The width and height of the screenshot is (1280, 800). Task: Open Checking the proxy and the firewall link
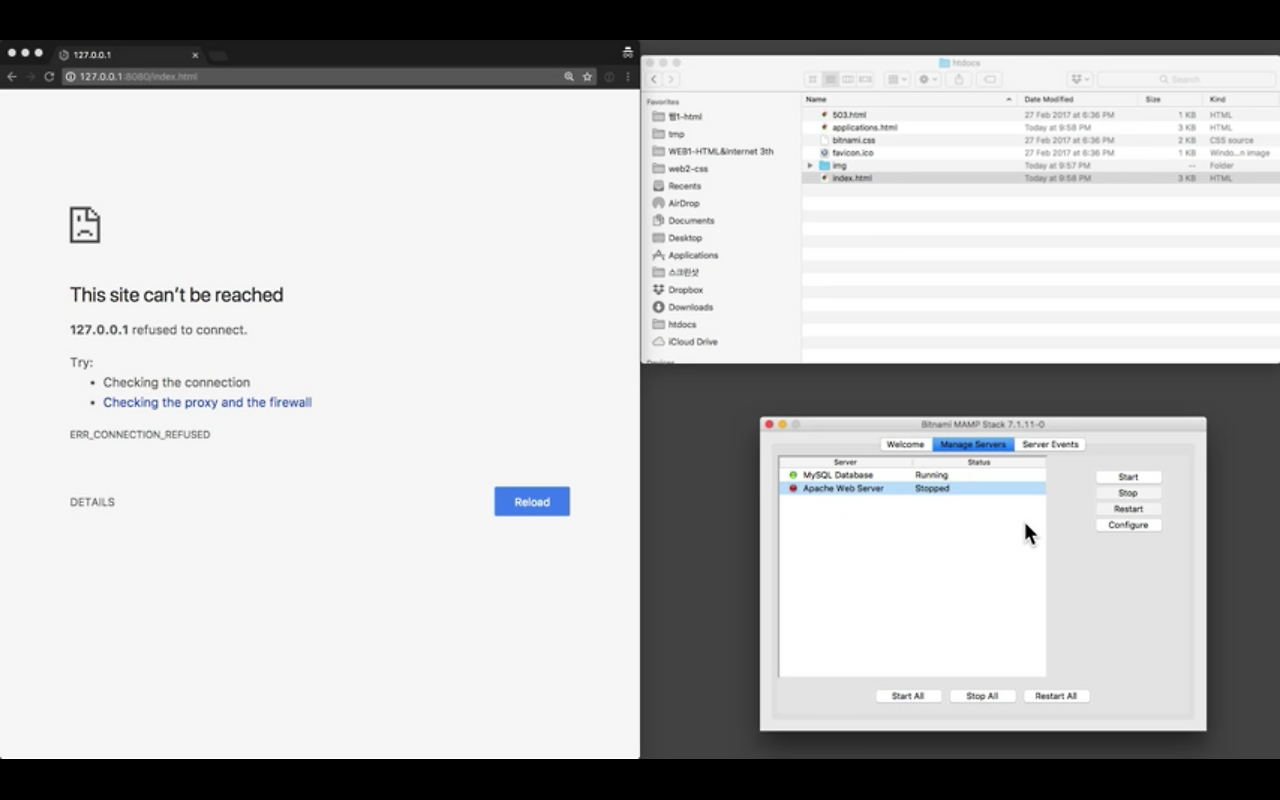[207, 402]
